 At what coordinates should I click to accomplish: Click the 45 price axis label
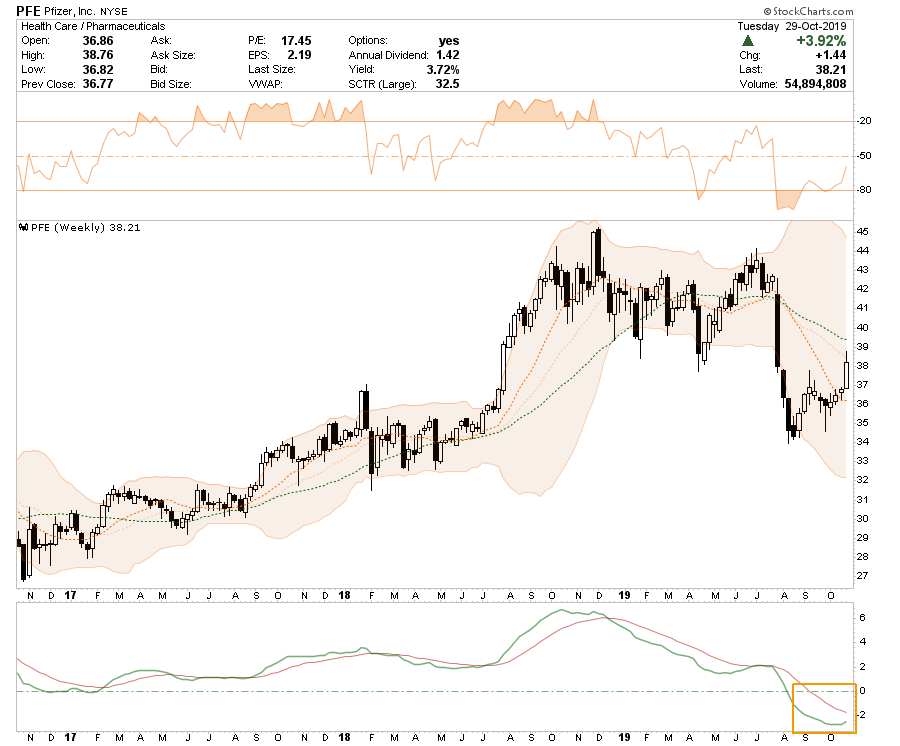coord(862,232)
